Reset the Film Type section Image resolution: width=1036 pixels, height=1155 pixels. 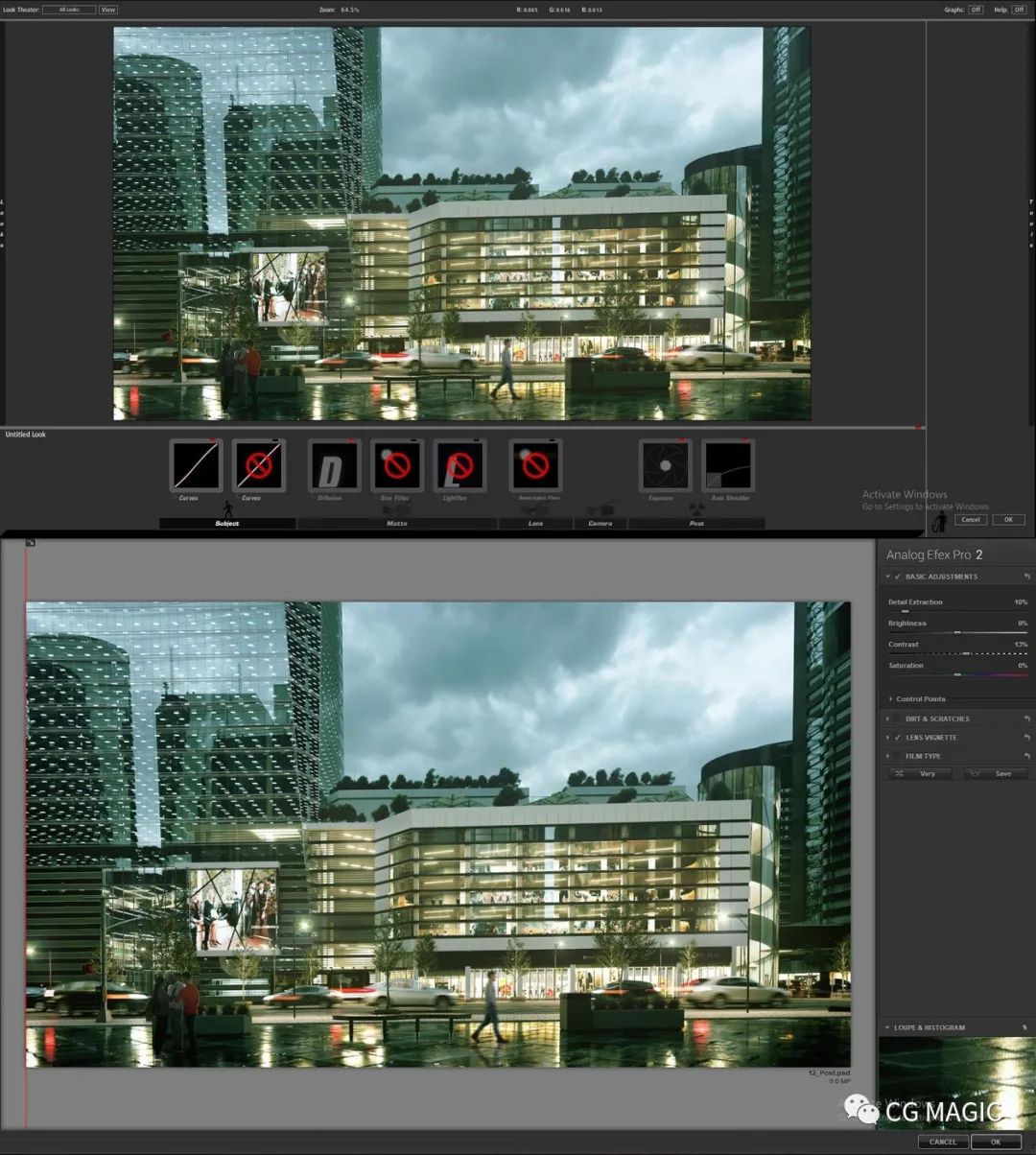pyautogui.click(x=1026, y=757)
